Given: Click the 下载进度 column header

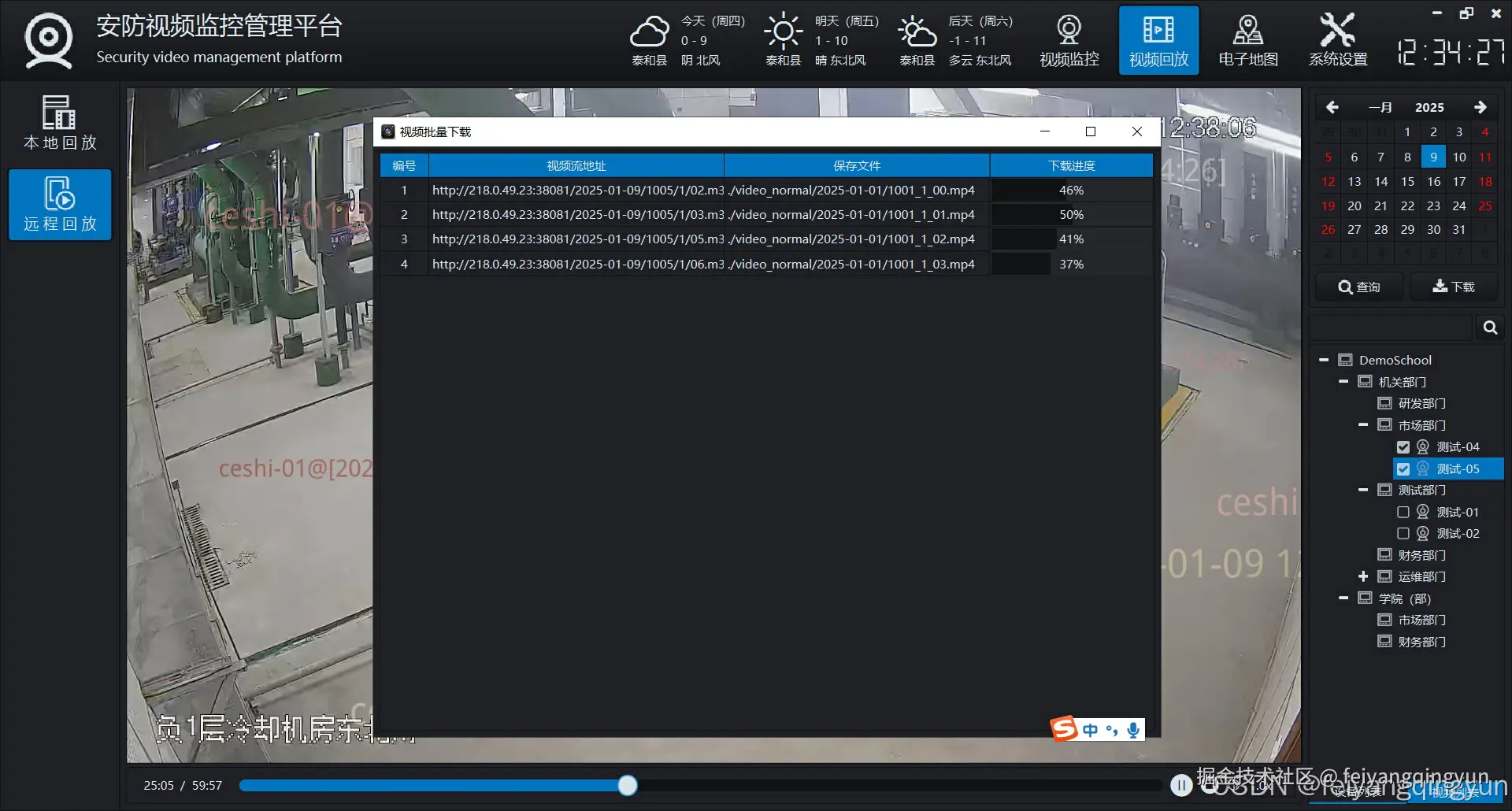Looking at the screenshot, I should click(x=1071, y=165).
